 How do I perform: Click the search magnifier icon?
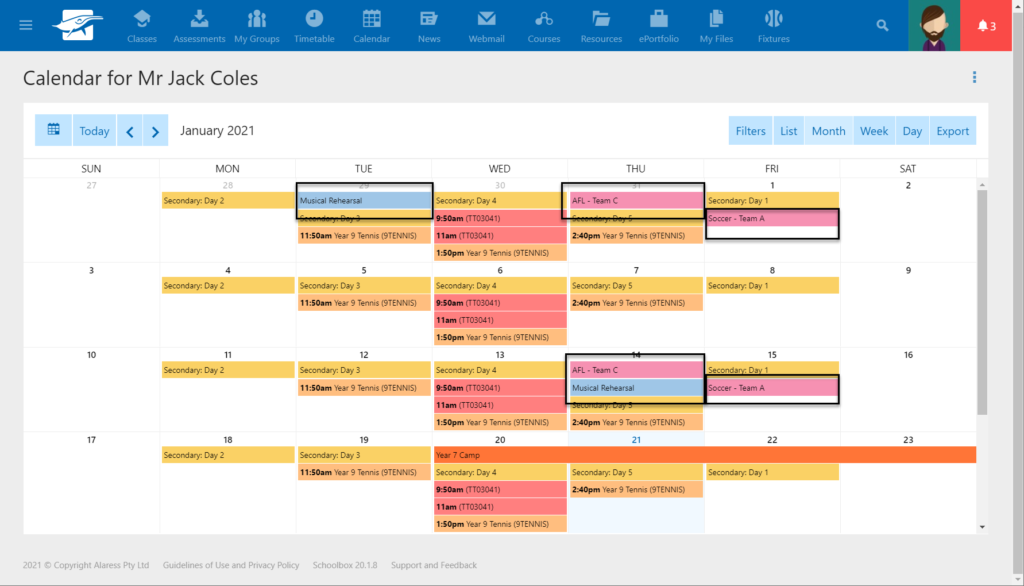click(x=882, y=25)
